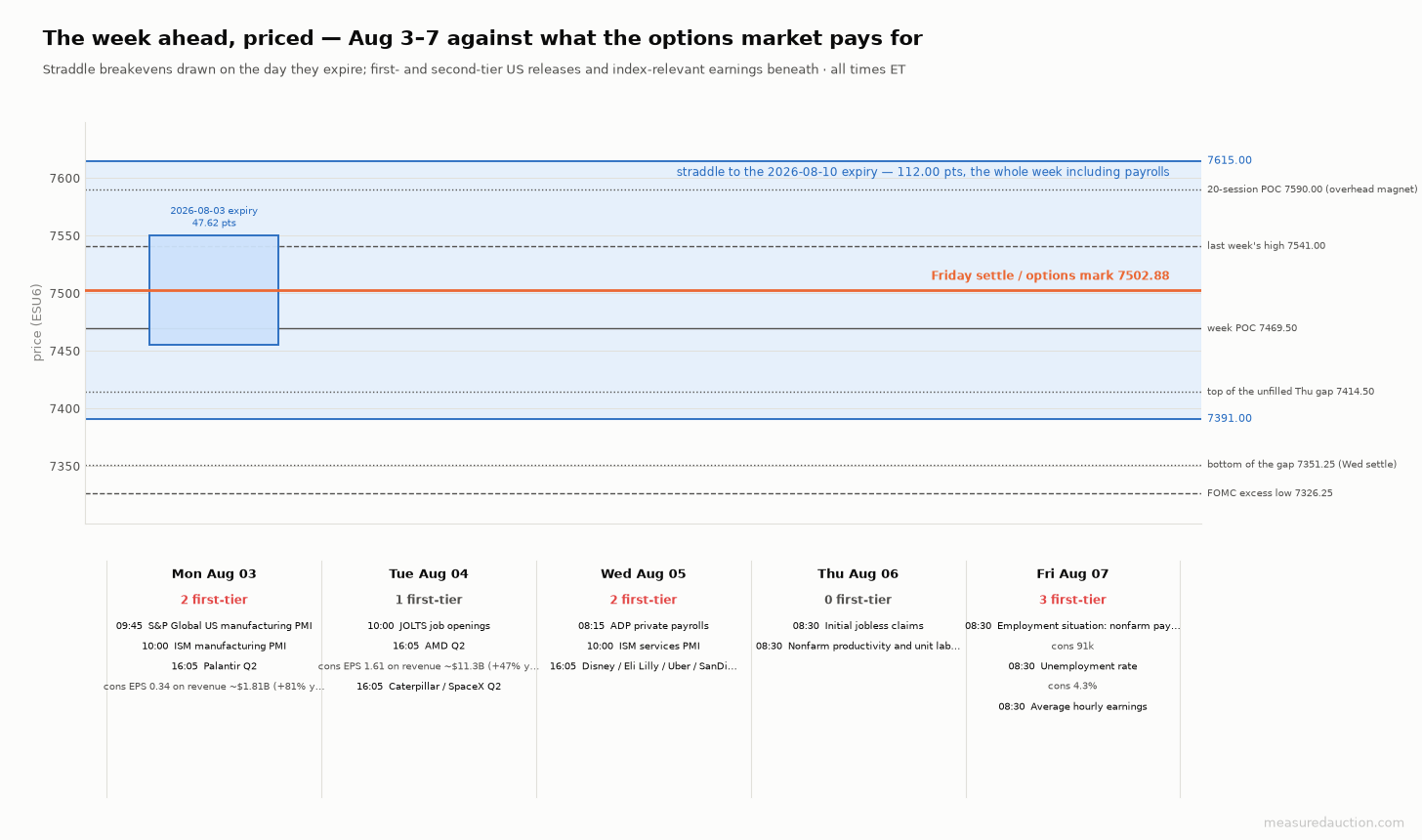
Task: Click the 7615.00 upper breakeven label
Action: click(x=1230, y=161)
